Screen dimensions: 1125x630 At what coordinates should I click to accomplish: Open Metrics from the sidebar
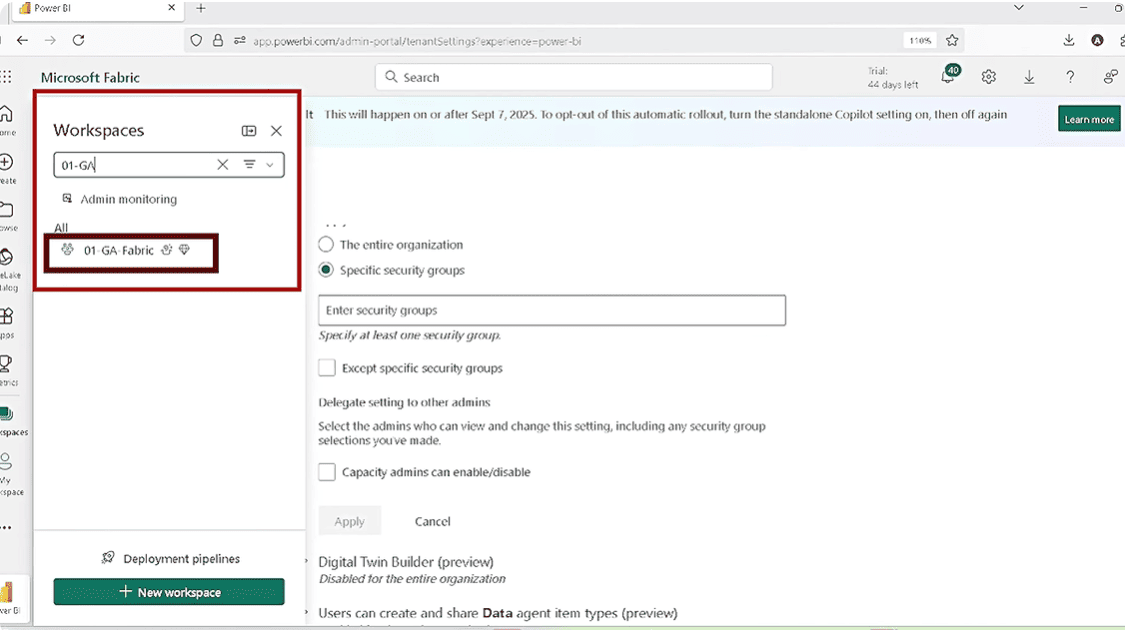coord(7,370)
